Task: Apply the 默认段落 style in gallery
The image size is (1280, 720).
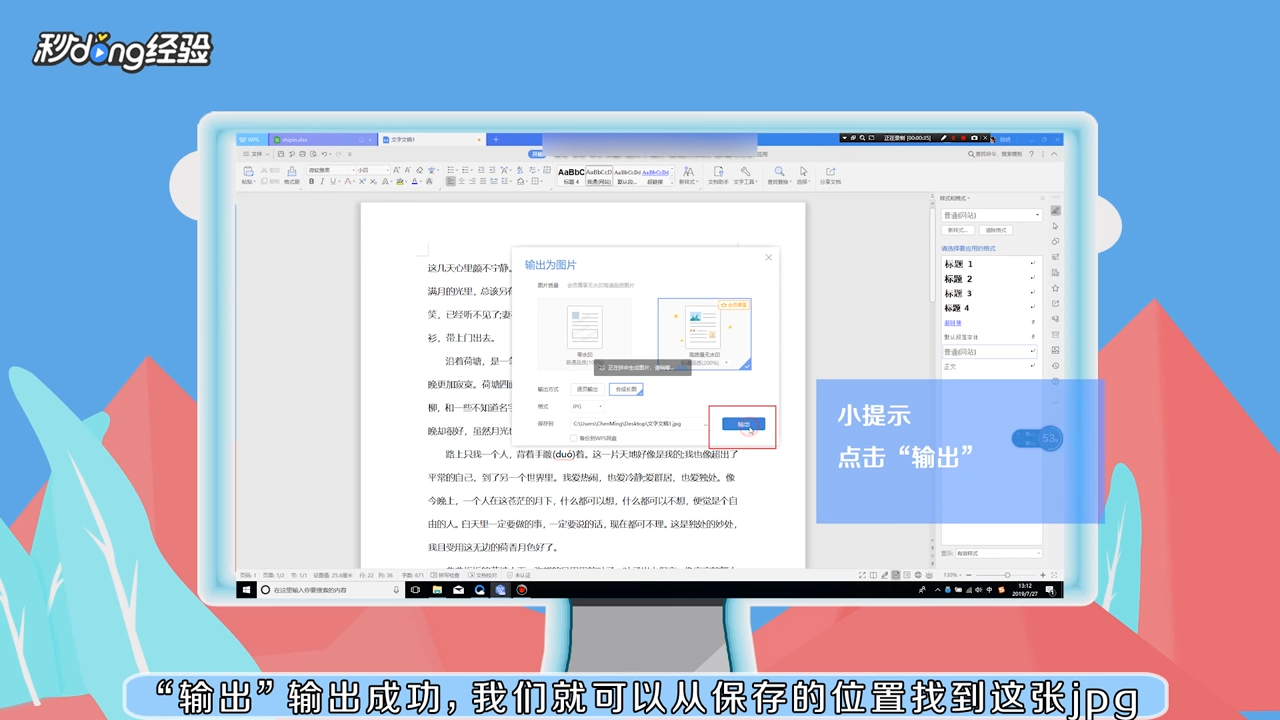Action: 627,175
